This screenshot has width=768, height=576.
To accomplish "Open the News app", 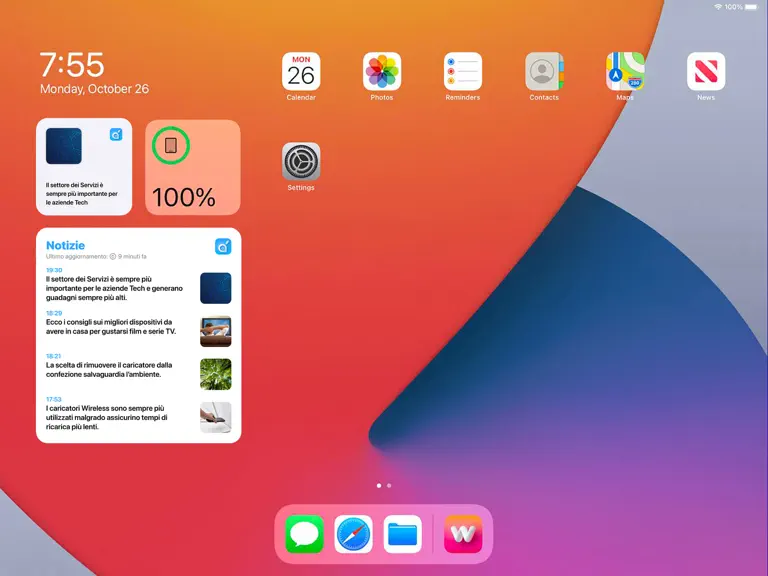I will 706,72.
